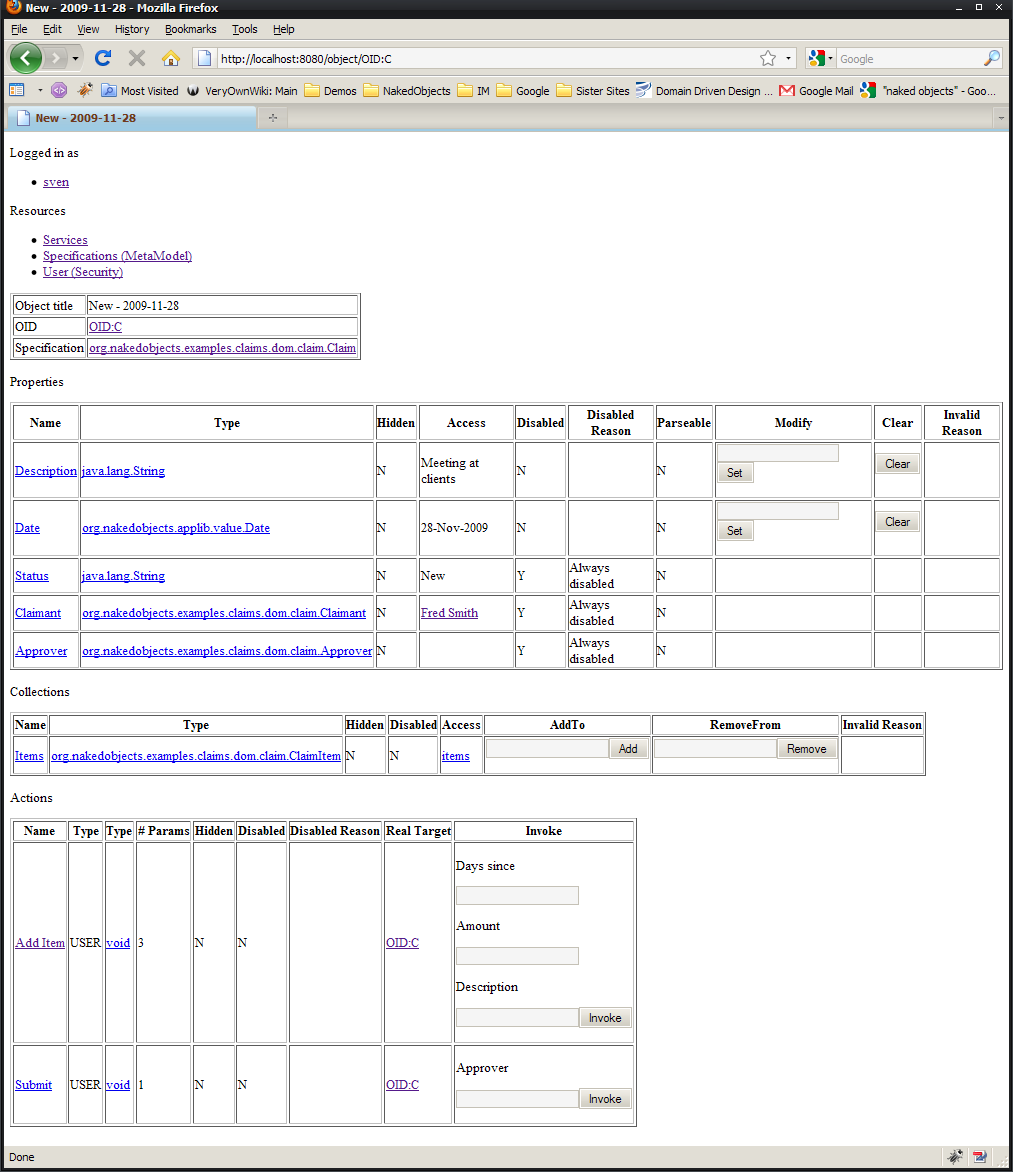Image resolution: width=1013 pixels, height=1172 pixels.
Task: Open the Google Mail bookmark
Action: click(816, 91)
